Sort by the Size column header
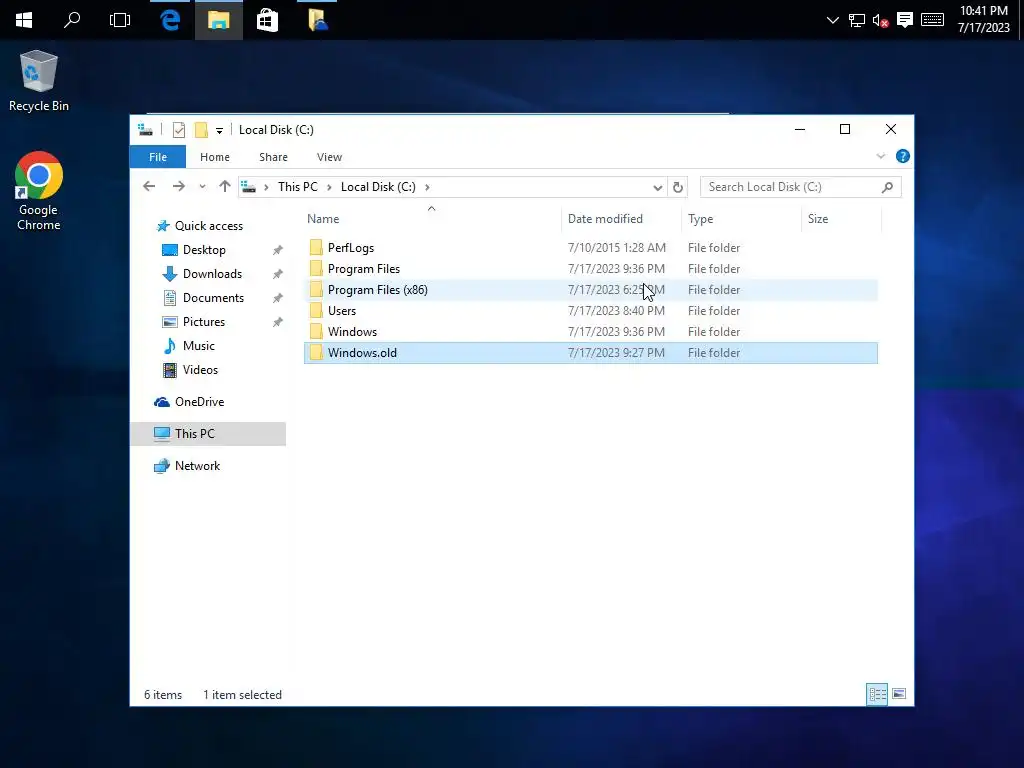 841,219
